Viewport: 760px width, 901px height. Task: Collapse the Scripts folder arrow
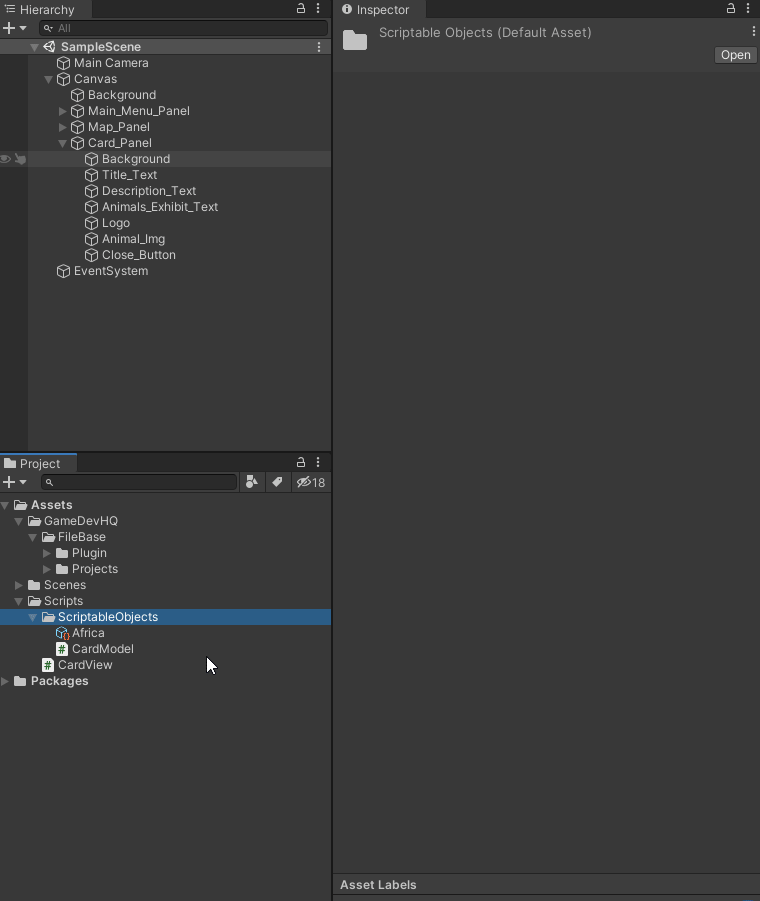pyautogui.click(x=19, y=602)
